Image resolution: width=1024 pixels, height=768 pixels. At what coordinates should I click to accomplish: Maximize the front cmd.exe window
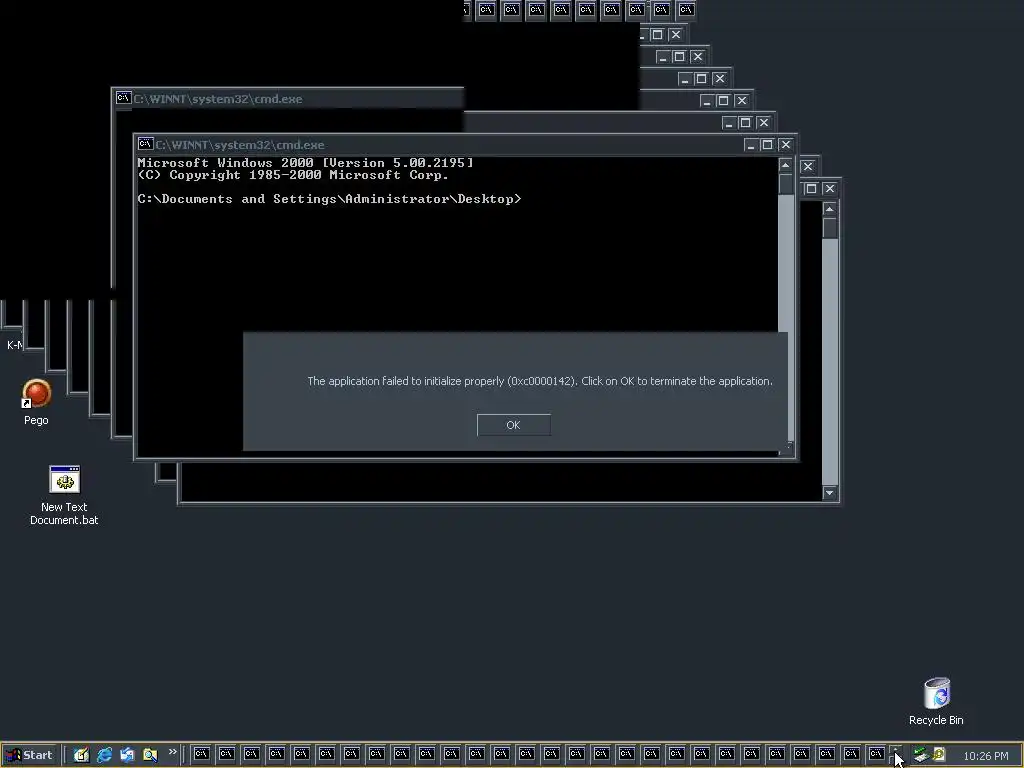767,145
